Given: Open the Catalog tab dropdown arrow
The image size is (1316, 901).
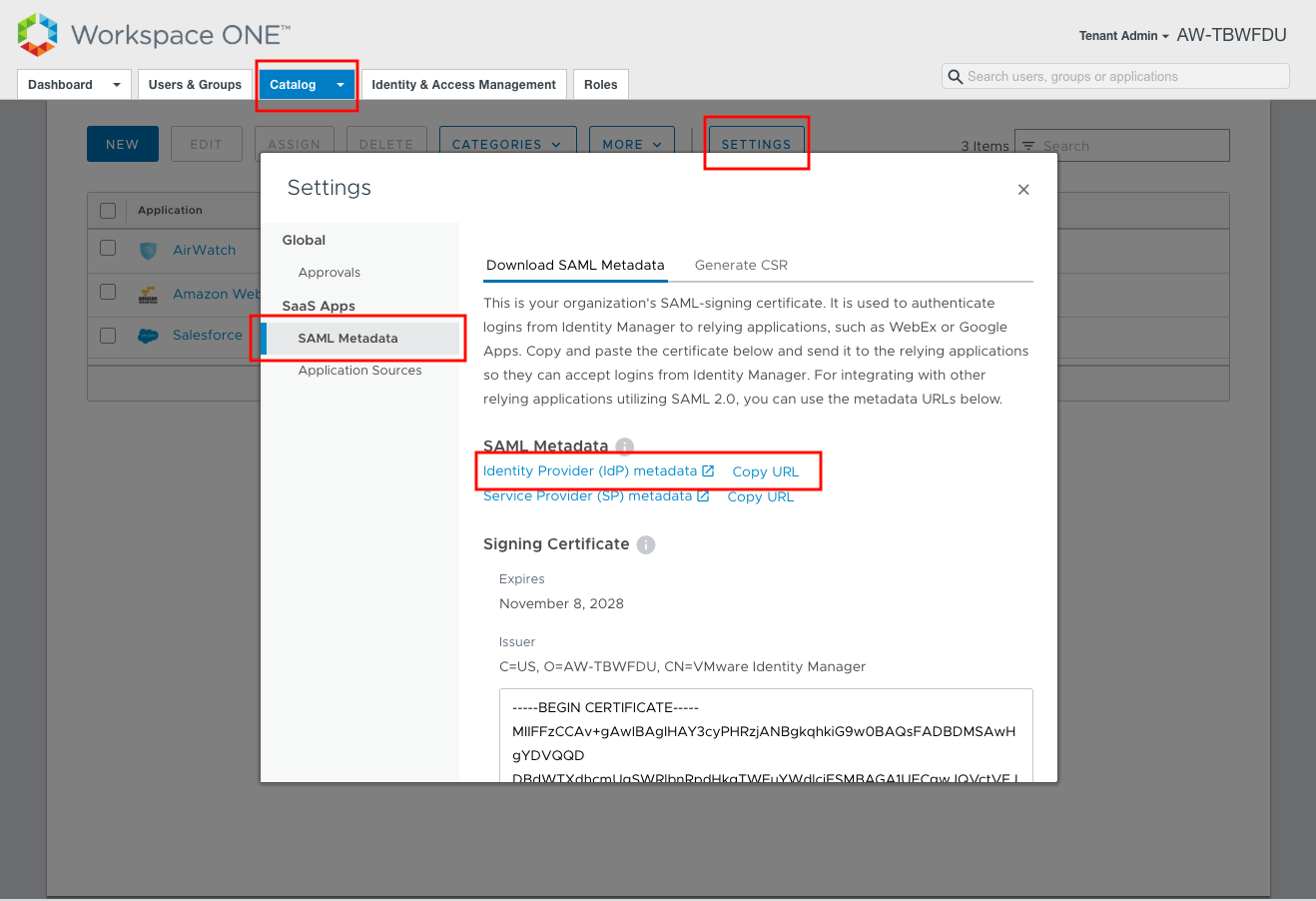Looking at the screenshot, I should tap(340, 85).
